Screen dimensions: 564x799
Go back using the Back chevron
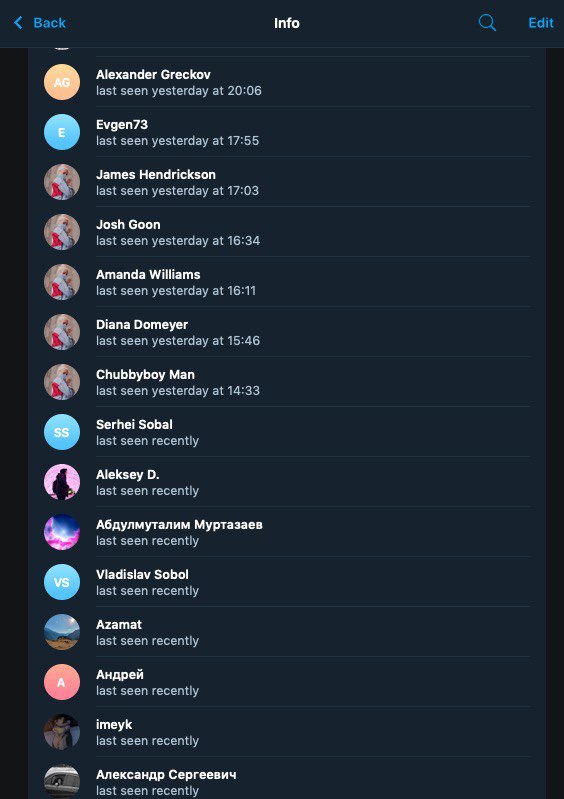(x=18, y=22)
